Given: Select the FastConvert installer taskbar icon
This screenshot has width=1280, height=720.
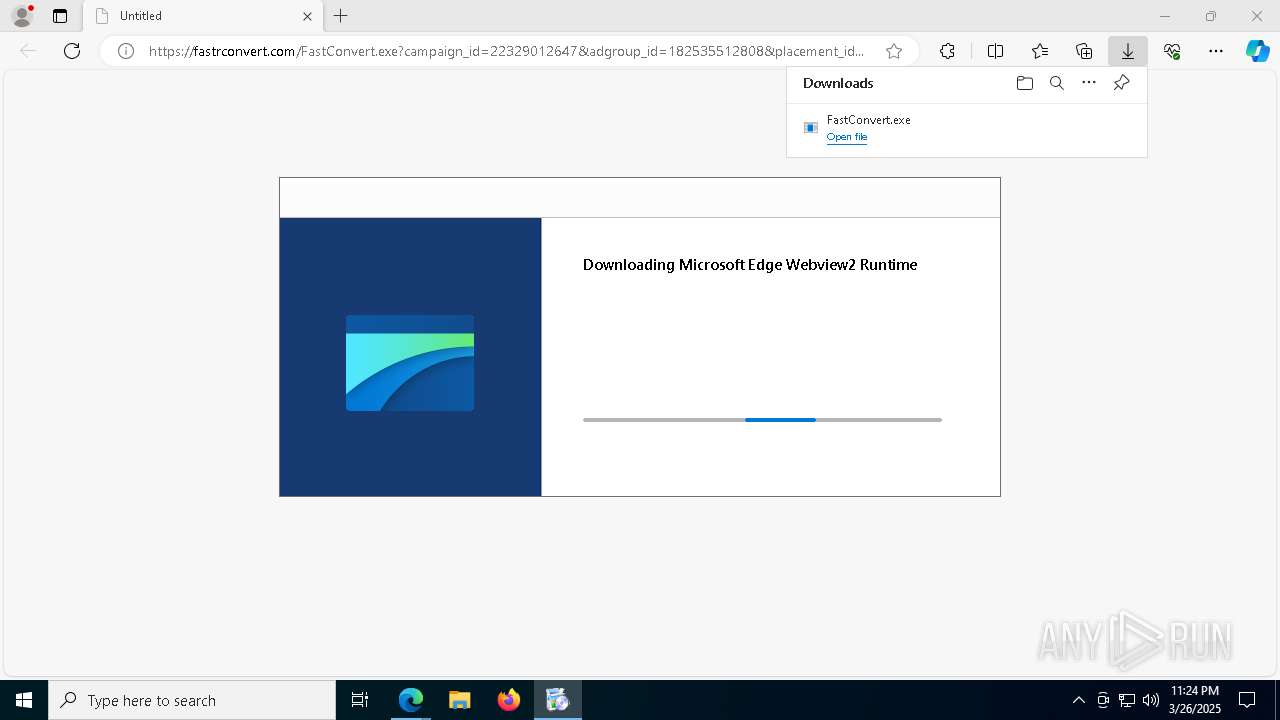Looking at the screenshot, I should 557,700.
